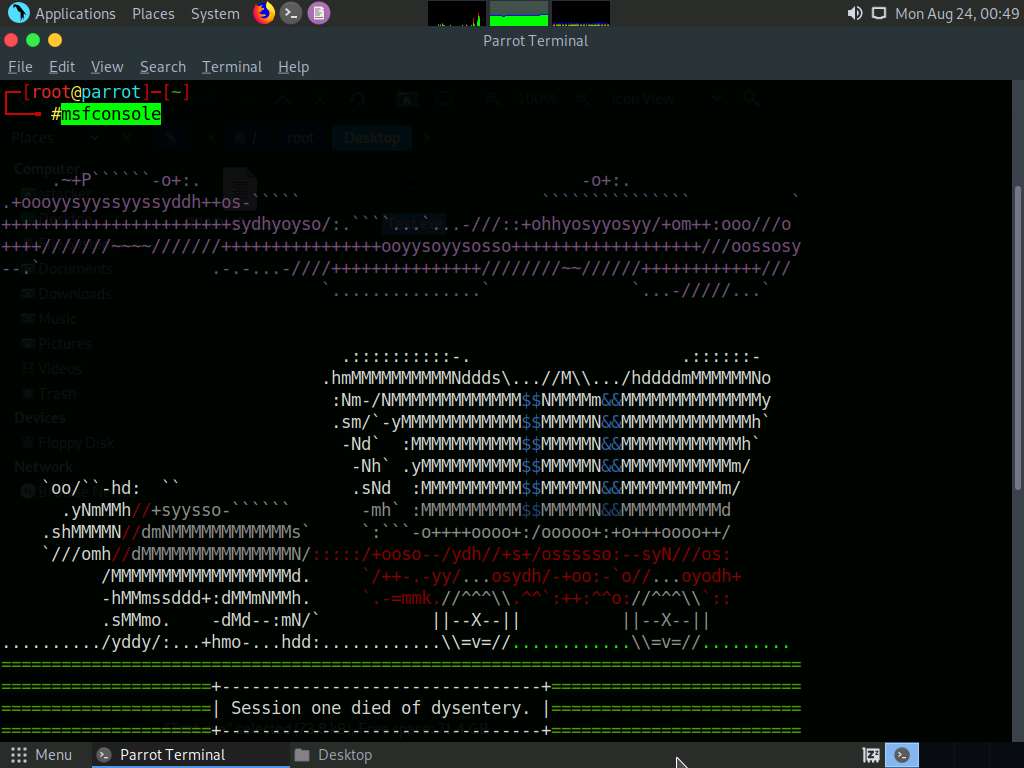The height and width of the screenshot is (768, 1024).
Task: Open the terminal Help menu
Action: [x=293, y=67]
